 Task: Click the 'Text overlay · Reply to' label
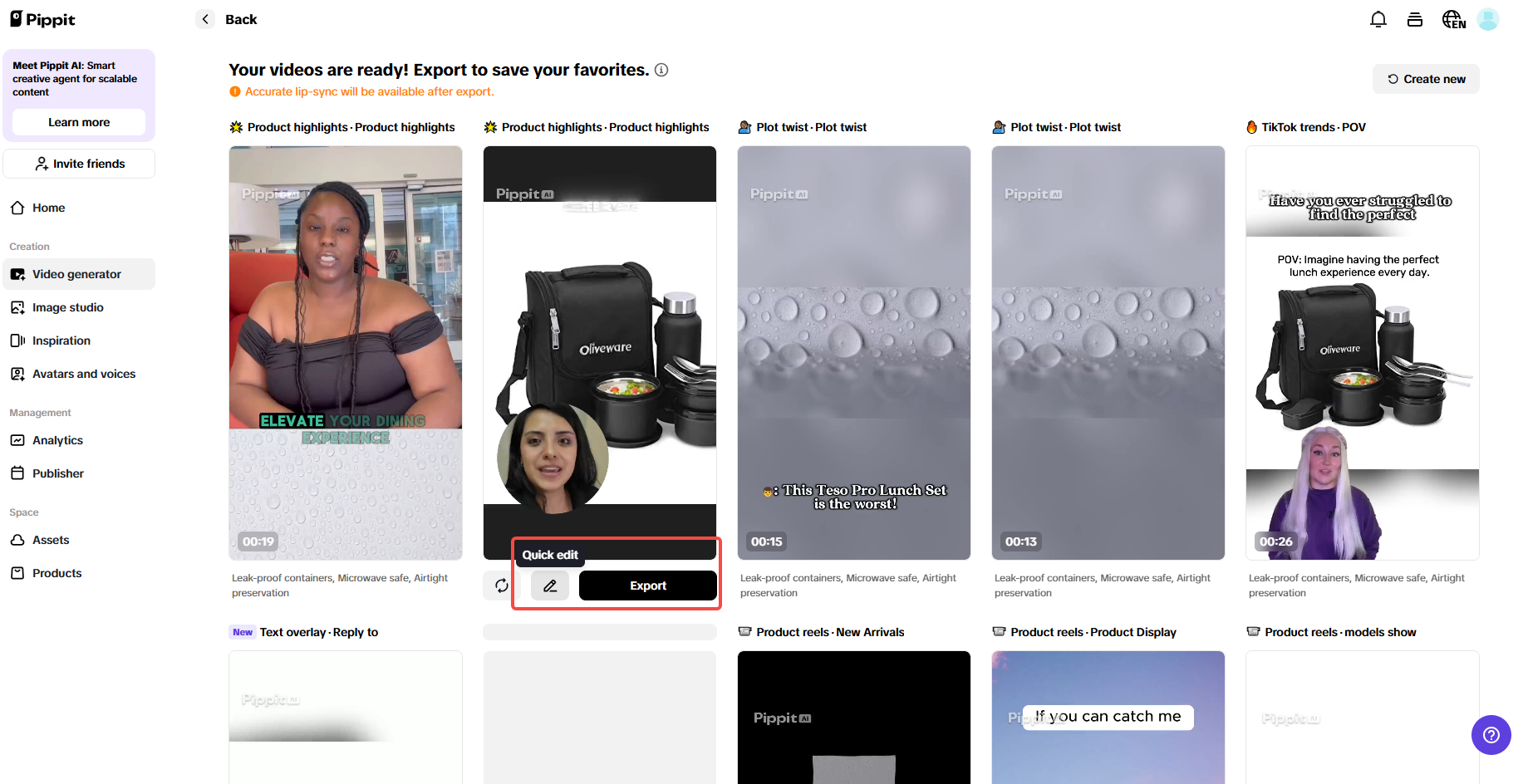[319, 632]
